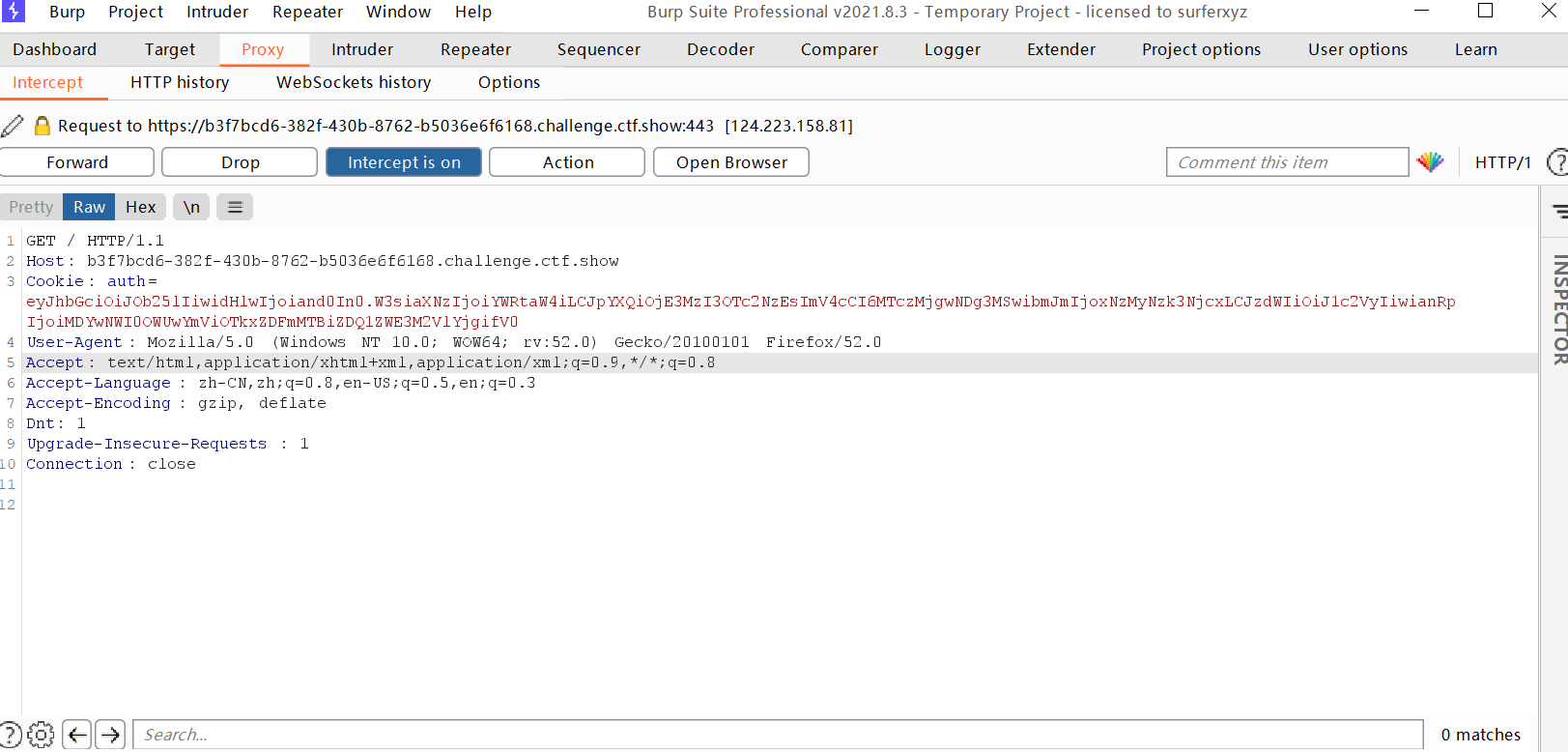Screen dimensions: 1568x752
Task: Go to next search match arrow
Action: 110,735
